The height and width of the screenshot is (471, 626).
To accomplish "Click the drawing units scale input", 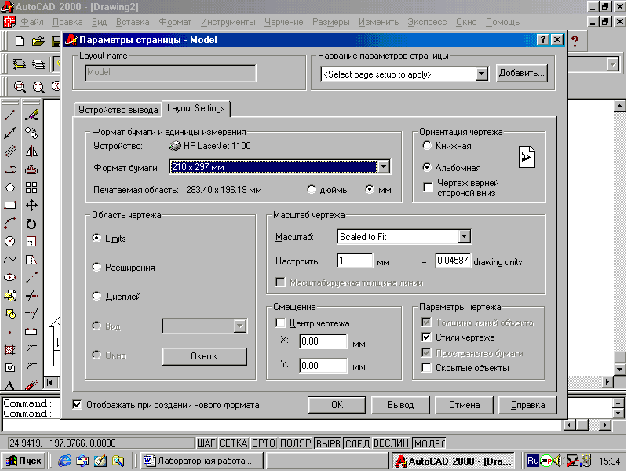I will pyautogui.click(x=453, y=261).
